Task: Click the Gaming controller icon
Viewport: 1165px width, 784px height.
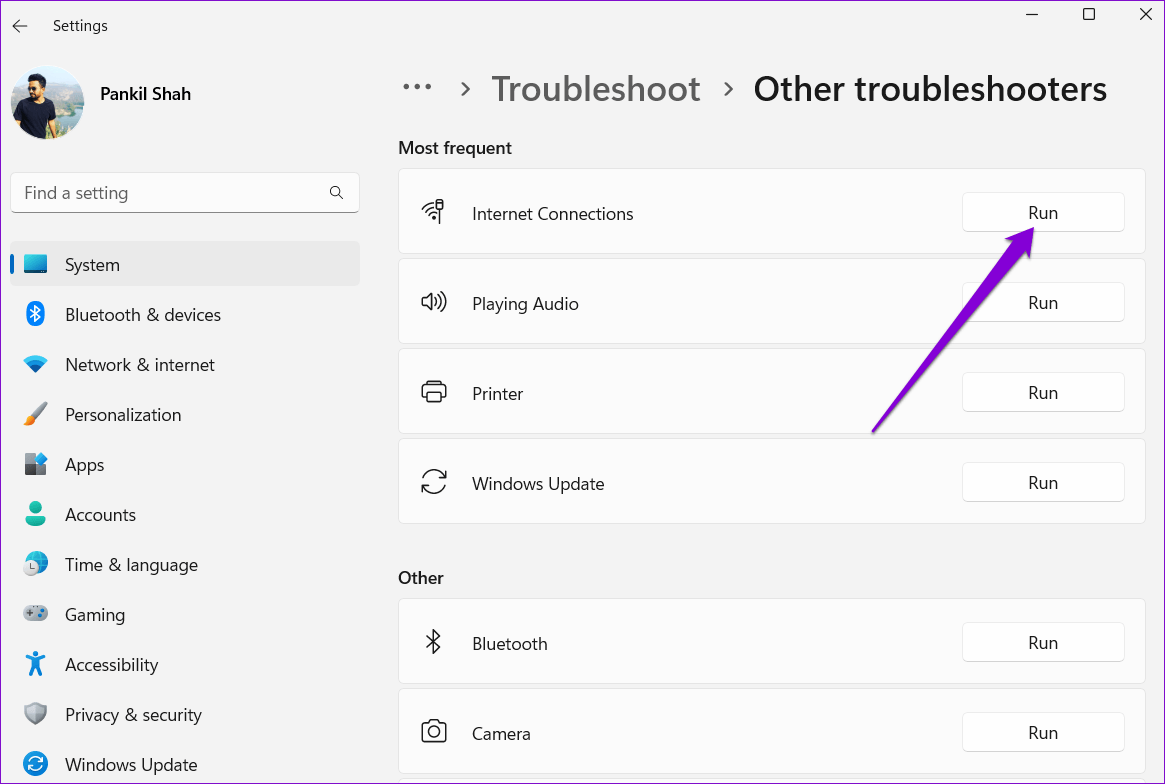Action: (36, 615)
